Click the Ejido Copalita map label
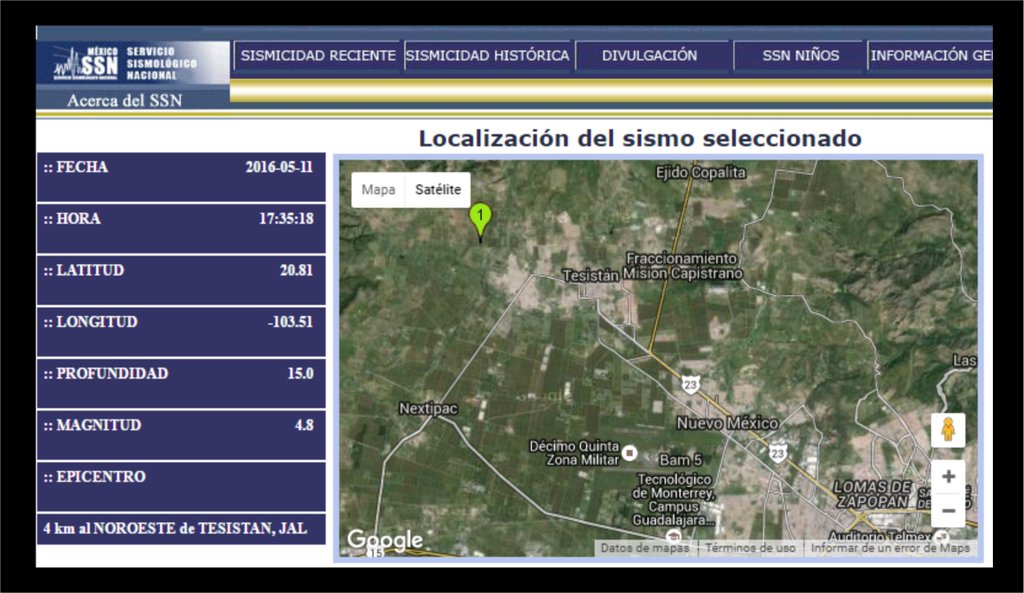The image size is (1024, 593). tap(701, 172)
